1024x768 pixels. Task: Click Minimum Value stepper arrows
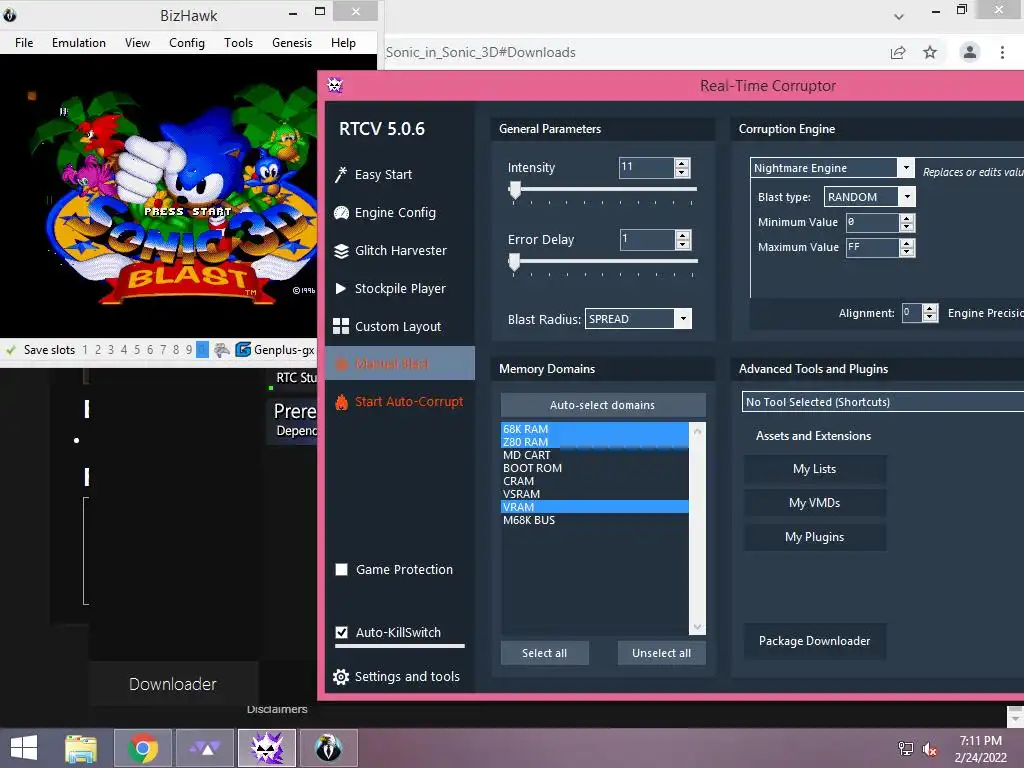click(x=906, y=223)
